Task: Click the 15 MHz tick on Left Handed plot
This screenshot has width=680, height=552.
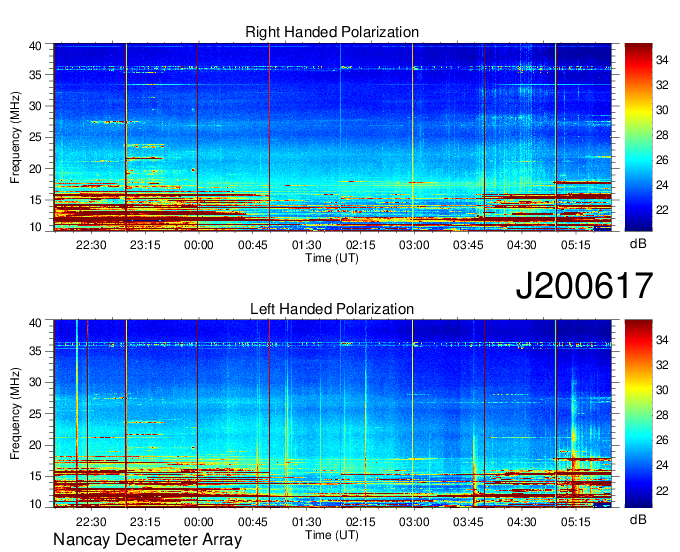Action: (36, 476)
